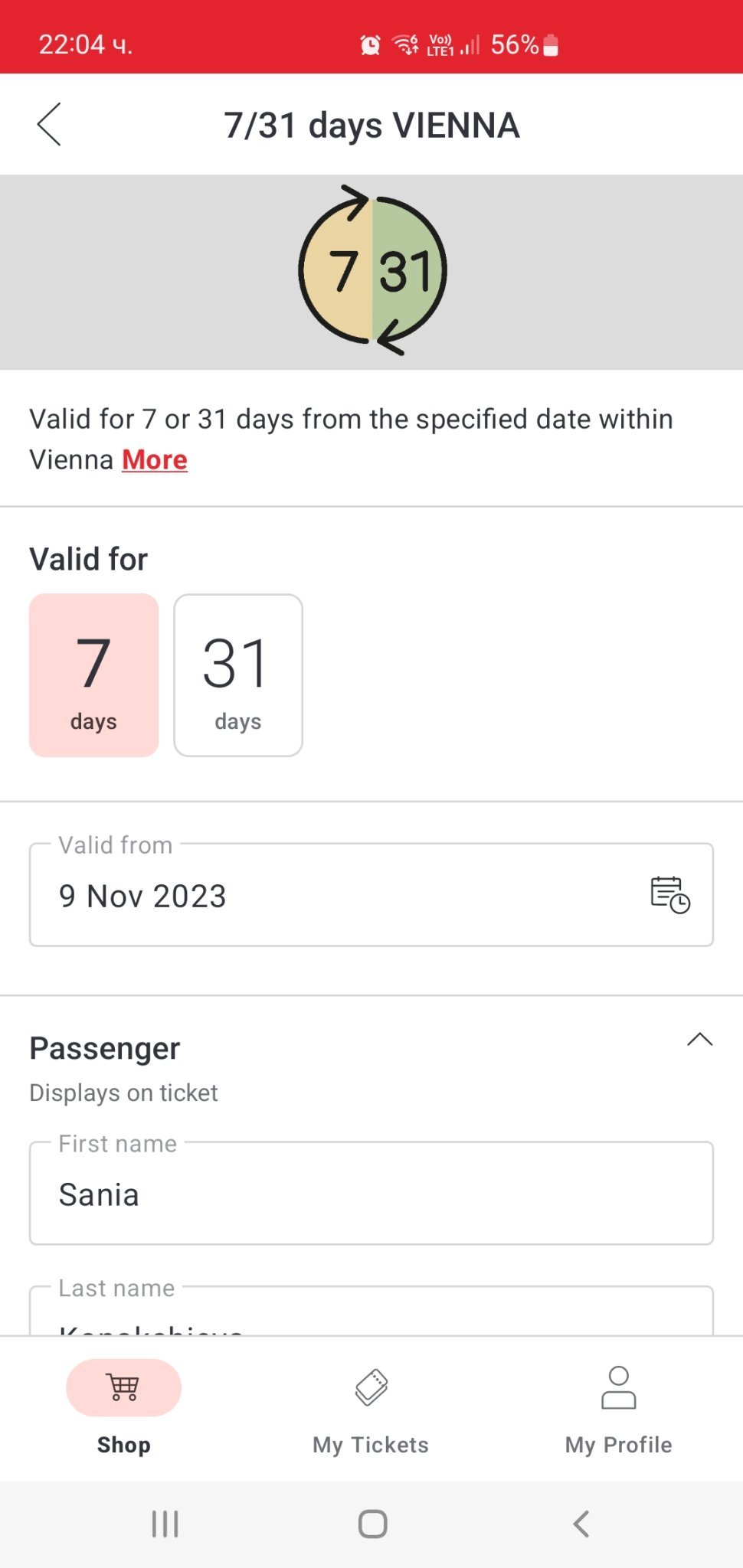The image size is (743, 1568).
Task: Tap the My Profile person icon
Action: pos(618,1387)
